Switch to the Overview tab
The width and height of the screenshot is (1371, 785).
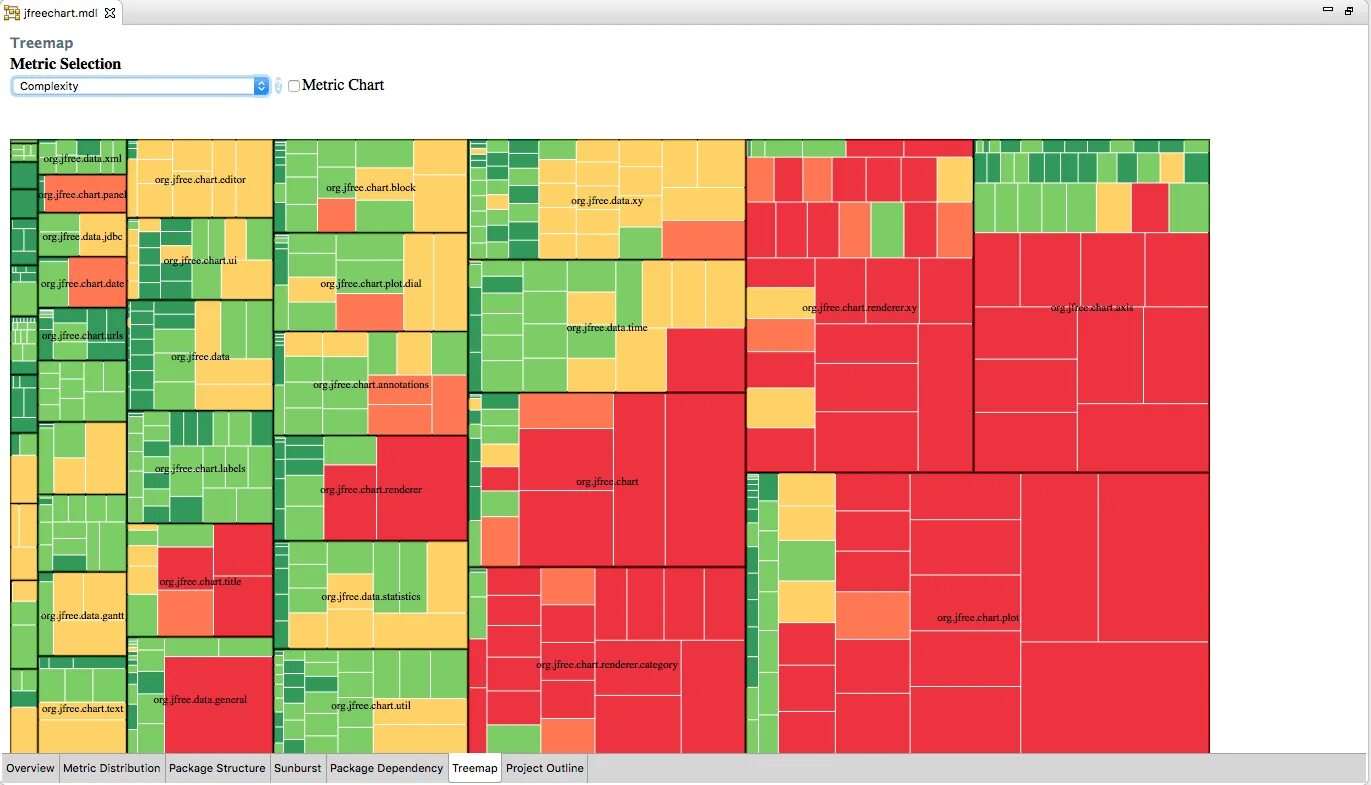point(30,768)
